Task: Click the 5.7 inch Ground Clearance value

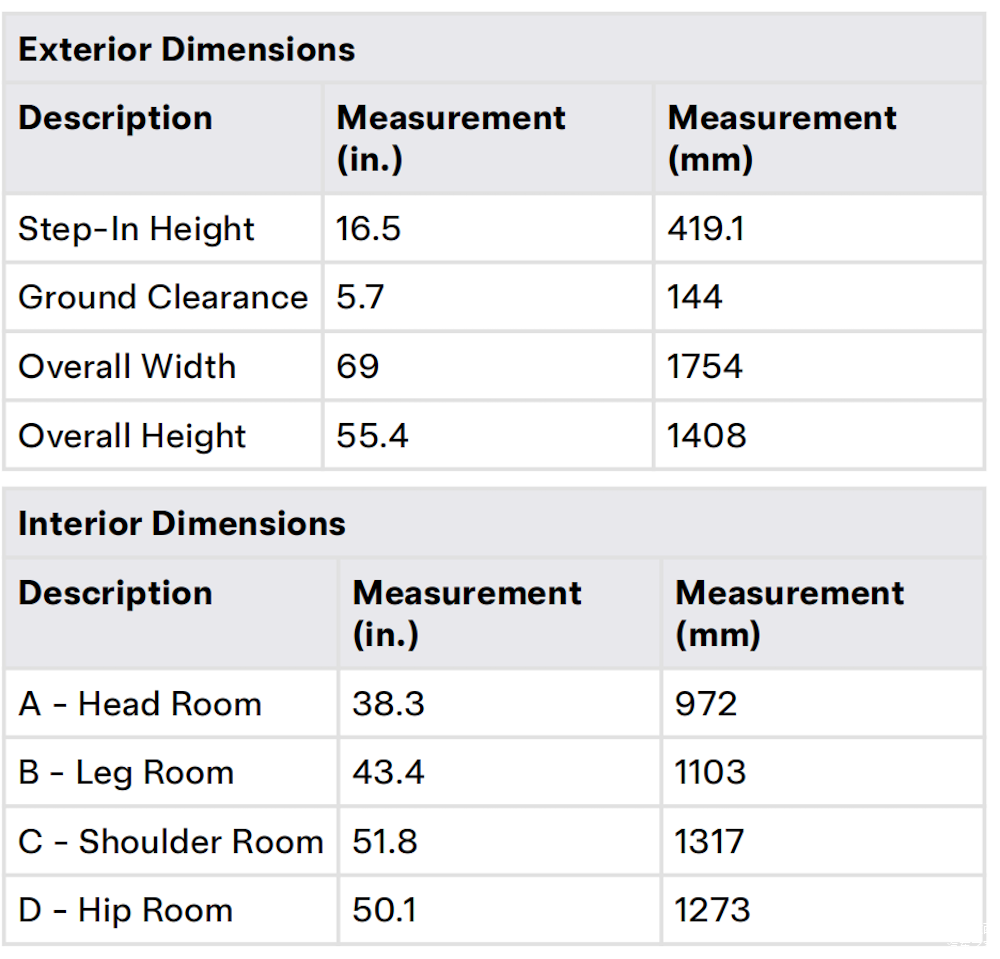Action: (360, 297)
